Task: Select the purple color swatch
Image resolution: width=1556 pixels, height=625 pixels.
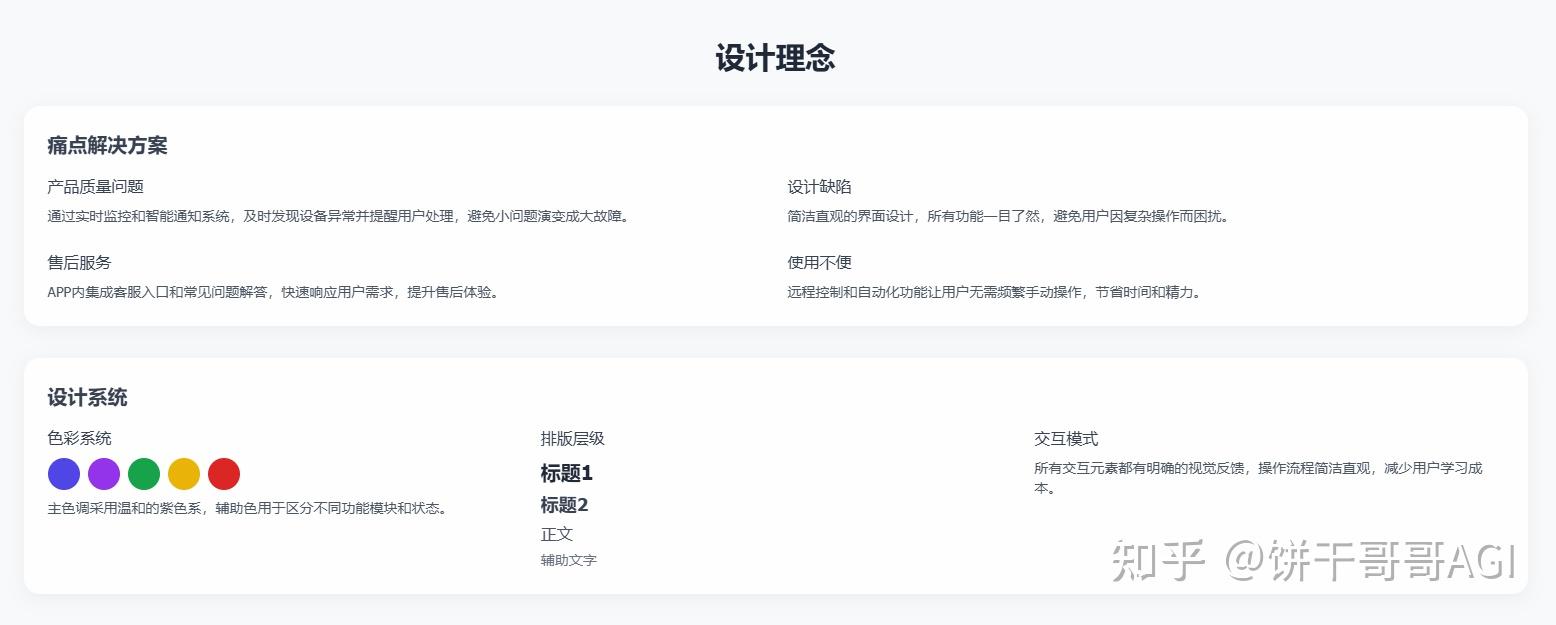Action: (103, 474)
